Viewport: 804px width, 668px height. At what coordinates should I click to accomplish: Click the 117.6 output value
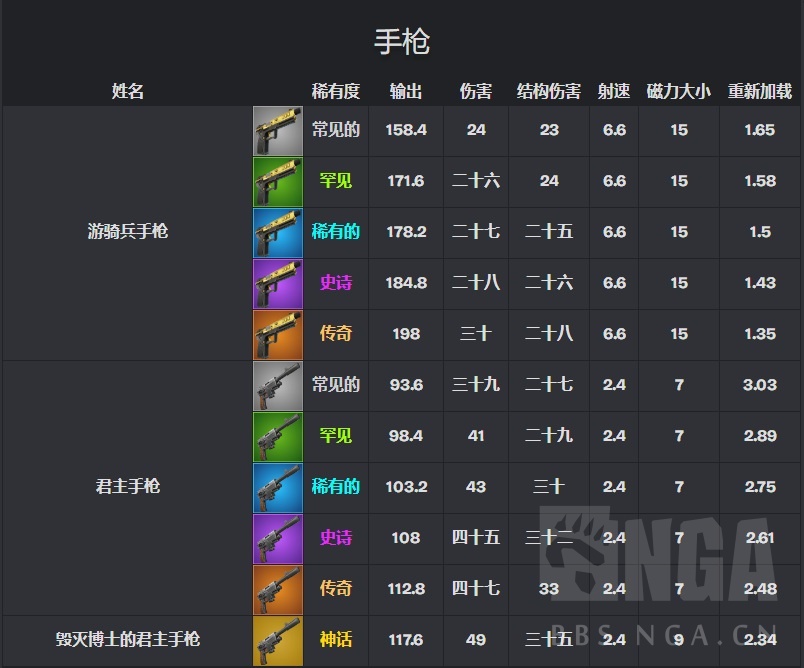click(x=406, y=640)
